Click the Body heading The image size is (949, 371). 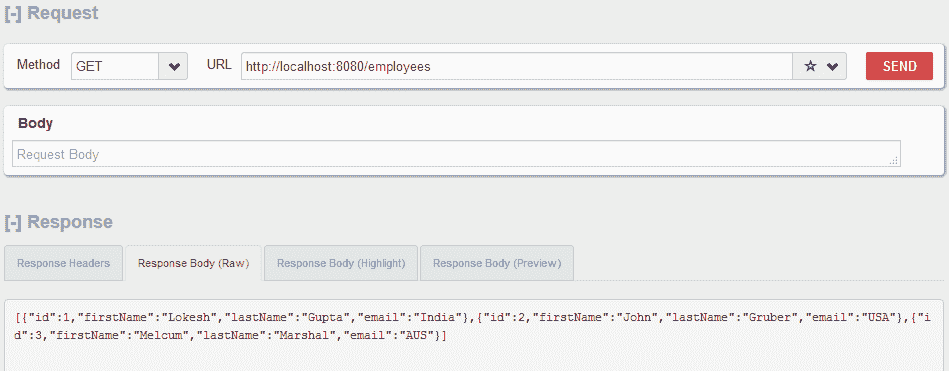pyautogui.click(x=35, y=123)
